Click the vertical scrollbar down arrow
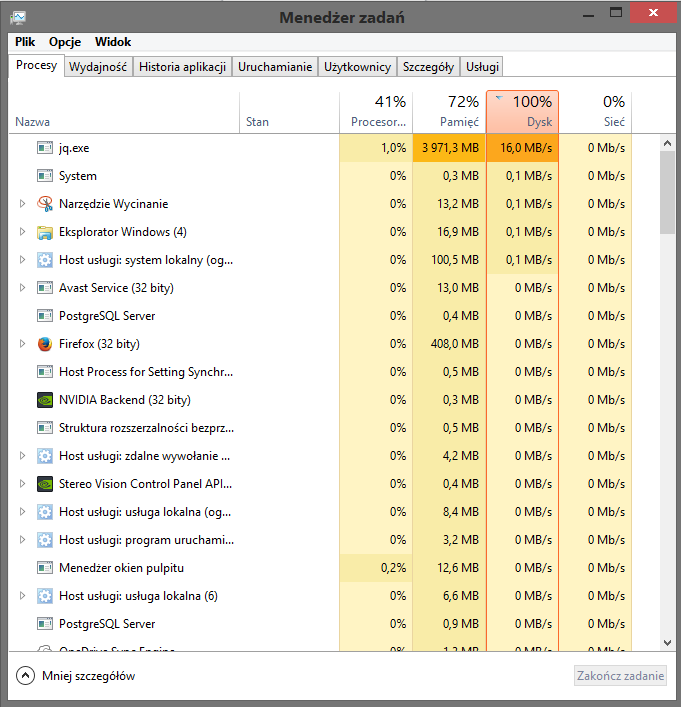This screenshot has width=681, height=707. click(667, 642)
